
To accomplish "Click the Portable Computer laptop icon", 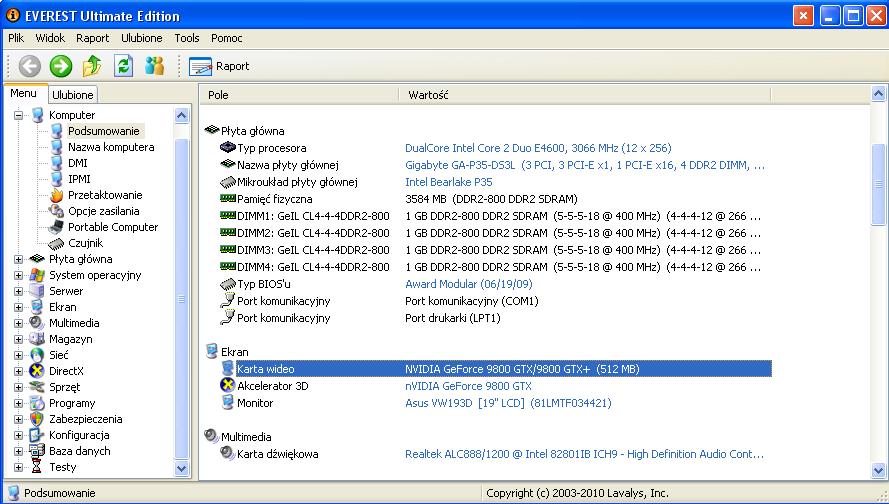I will coord(56,227).
